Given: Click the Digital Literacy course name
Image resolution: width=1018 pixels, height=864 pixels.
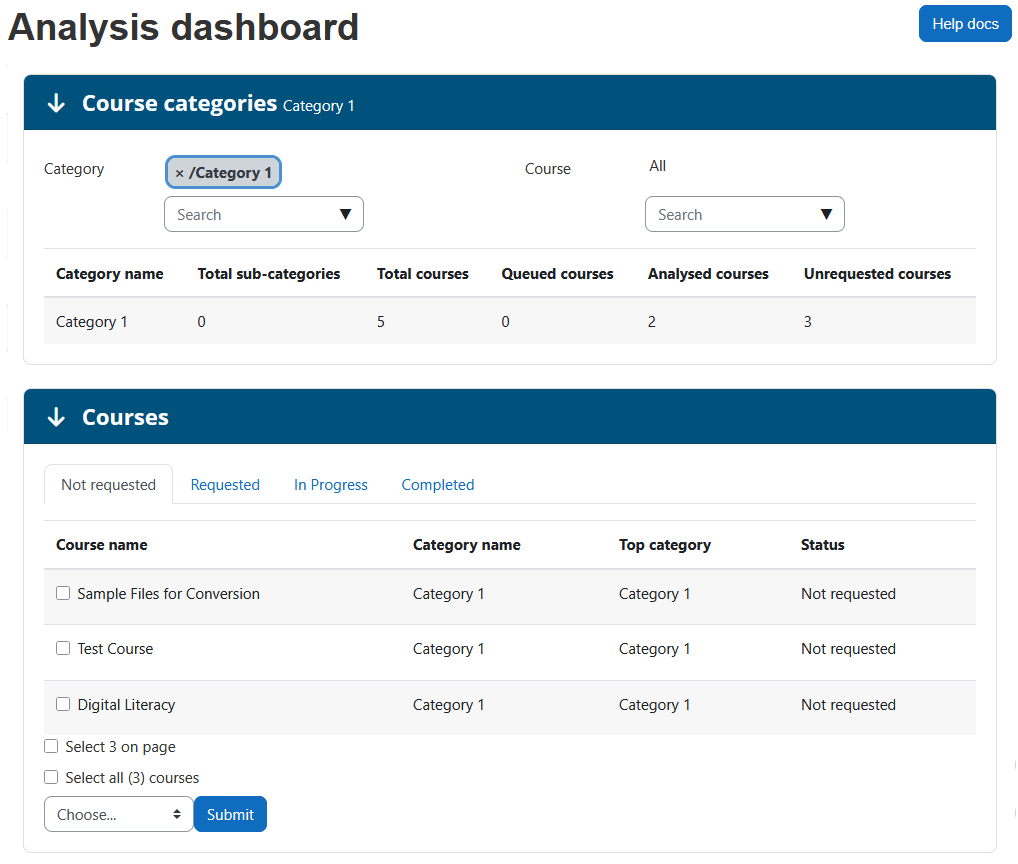Looking at the screenshot, I should 127,705.
